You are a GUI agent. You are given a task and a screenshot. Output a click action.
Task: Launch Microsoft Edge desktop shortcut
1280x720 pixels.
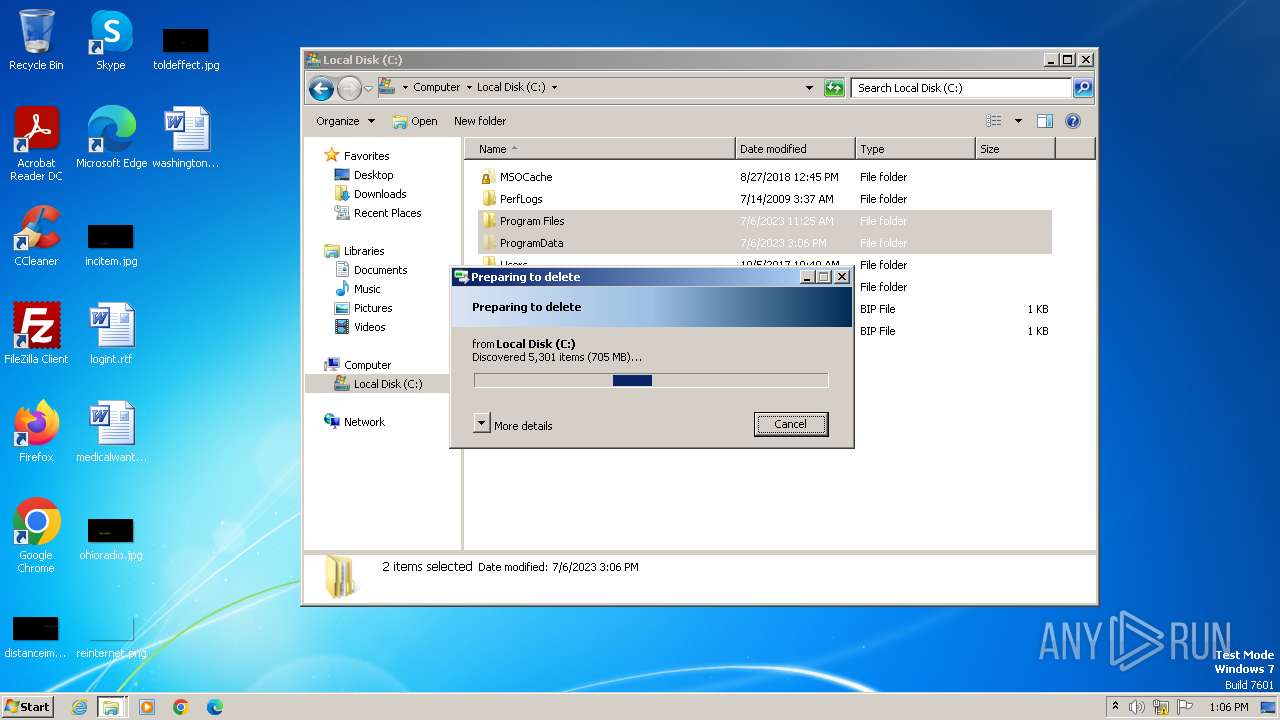[x=111, y=137]
